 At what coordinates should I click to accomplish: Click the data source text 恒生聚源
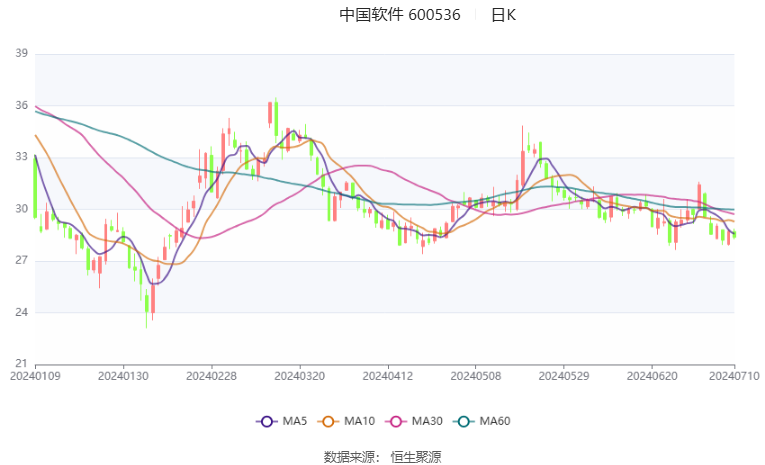click(416, 457)
